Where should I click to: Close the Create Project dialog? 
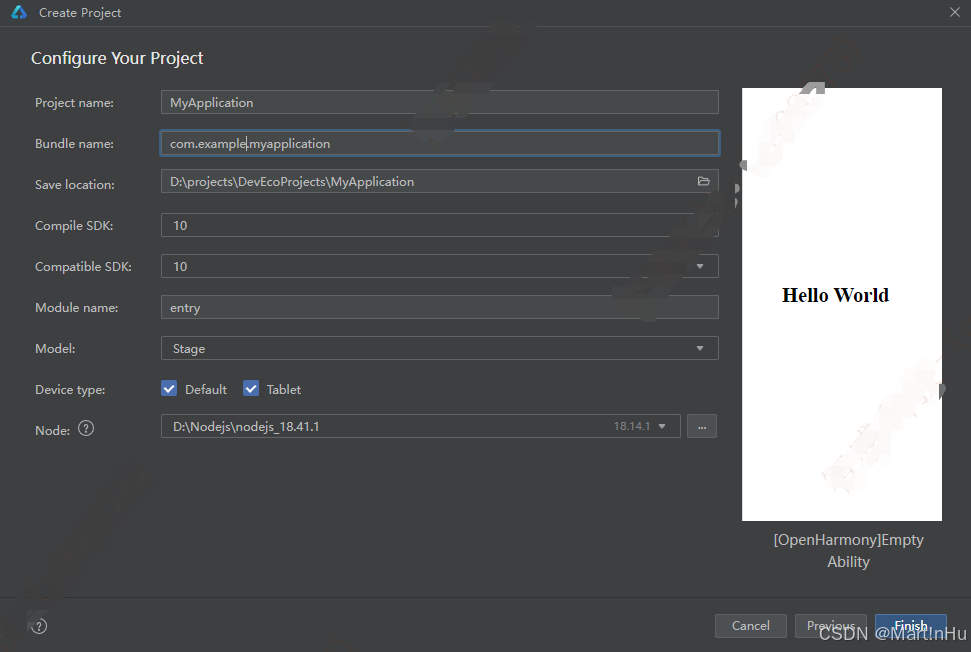click(x=955, y=12)
